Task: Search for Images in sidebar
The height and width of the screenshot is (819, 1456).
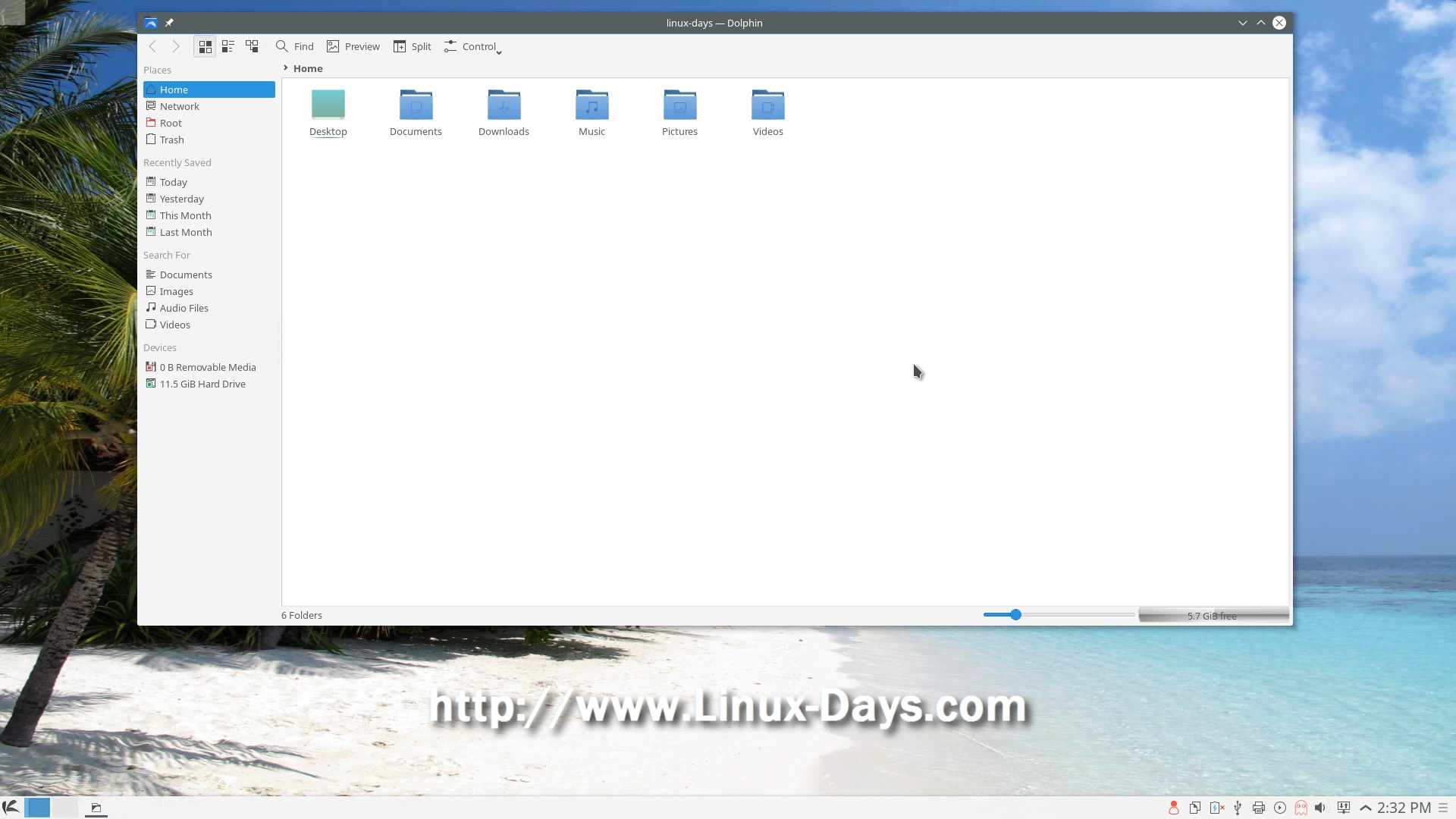Action: point(209,291)
